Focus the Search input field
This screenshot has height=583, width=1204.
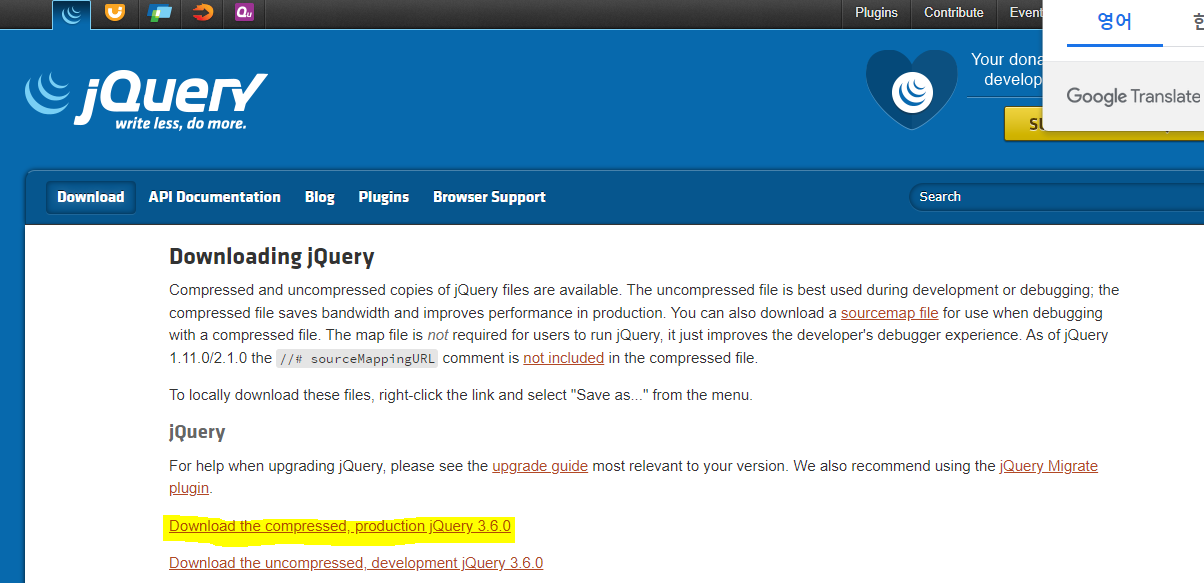tap(1056, 197)
